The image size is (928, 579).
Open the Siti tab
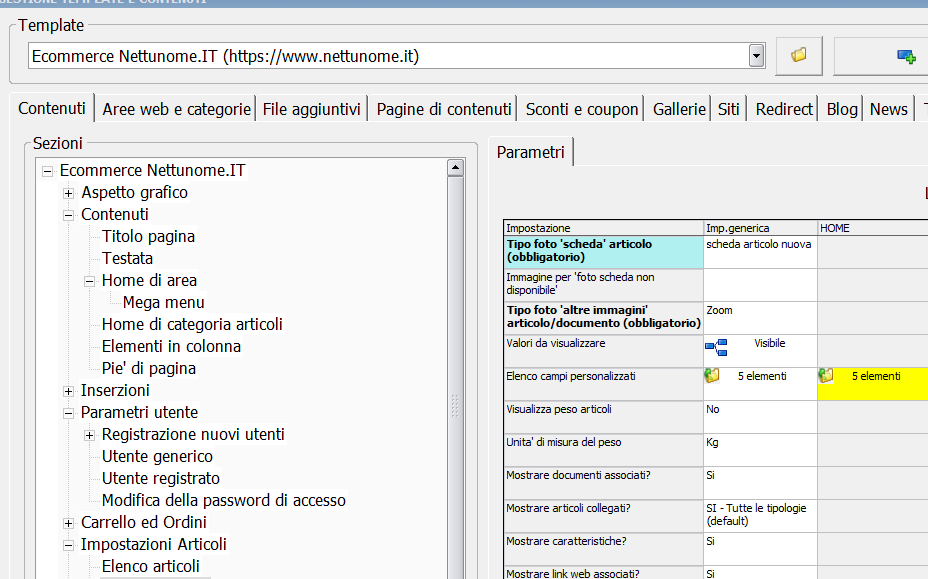click(x=729, y=110)
